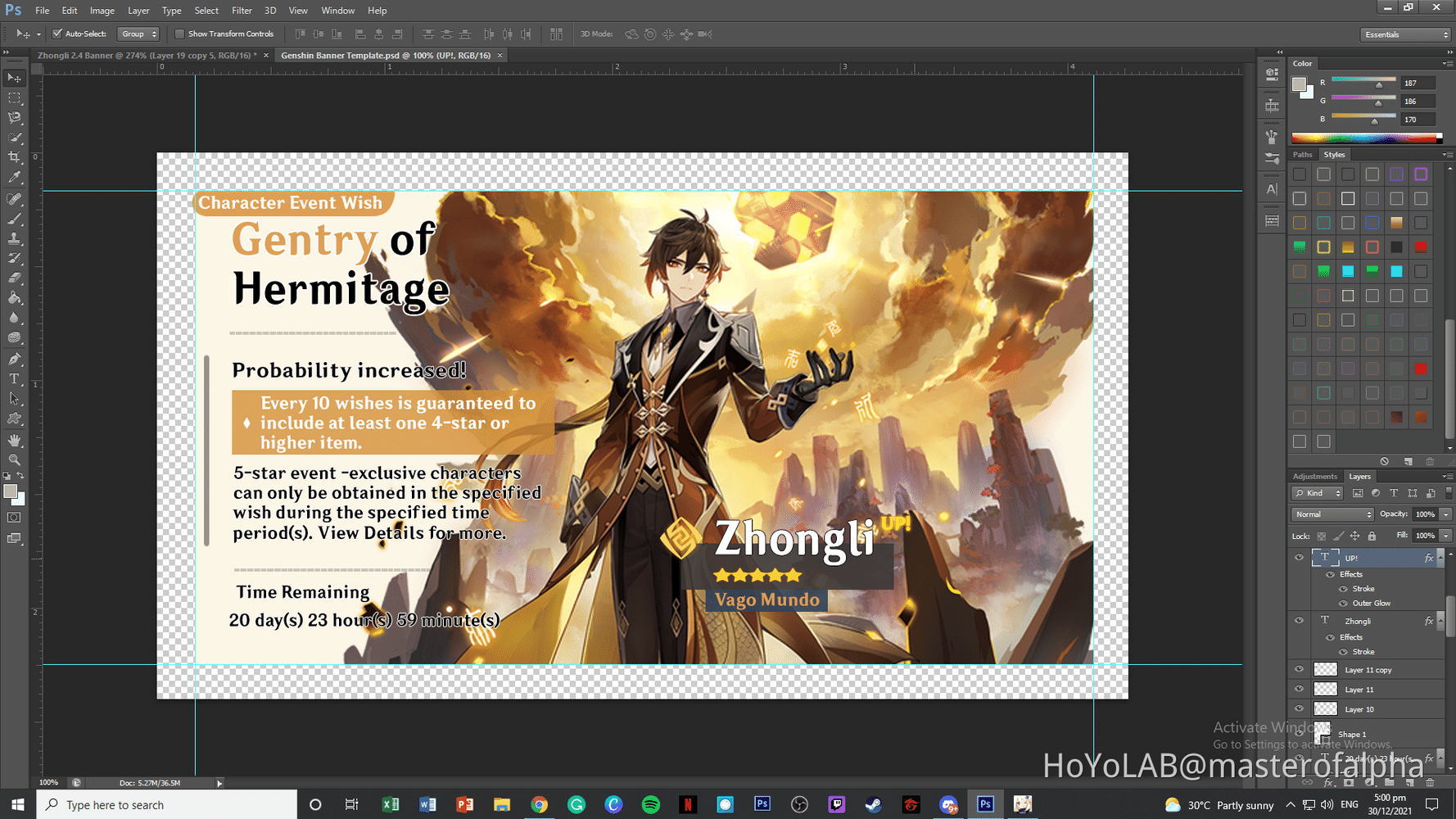Select the Move tool
This screenshot has width=1456, height=819.
coord(13,79)
